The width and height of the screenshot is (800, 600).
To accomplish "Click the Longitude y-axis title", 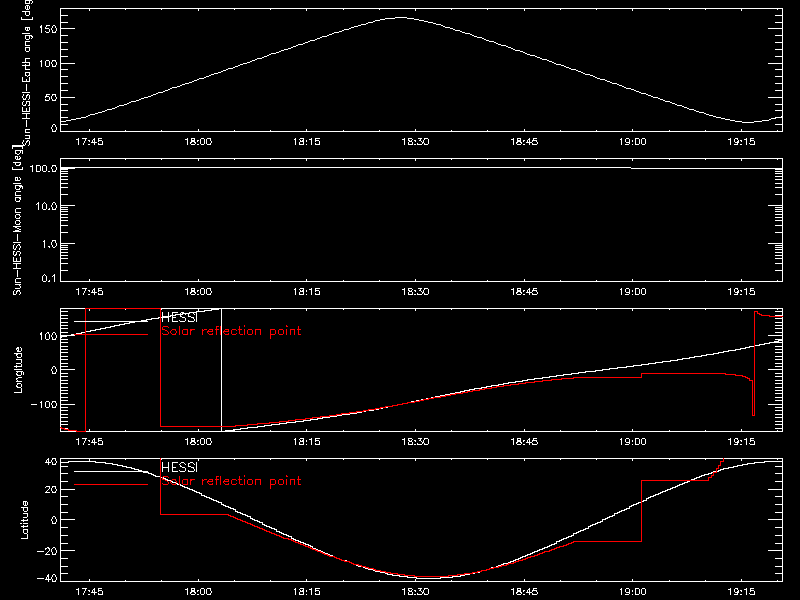I will (x=18, y=370).
